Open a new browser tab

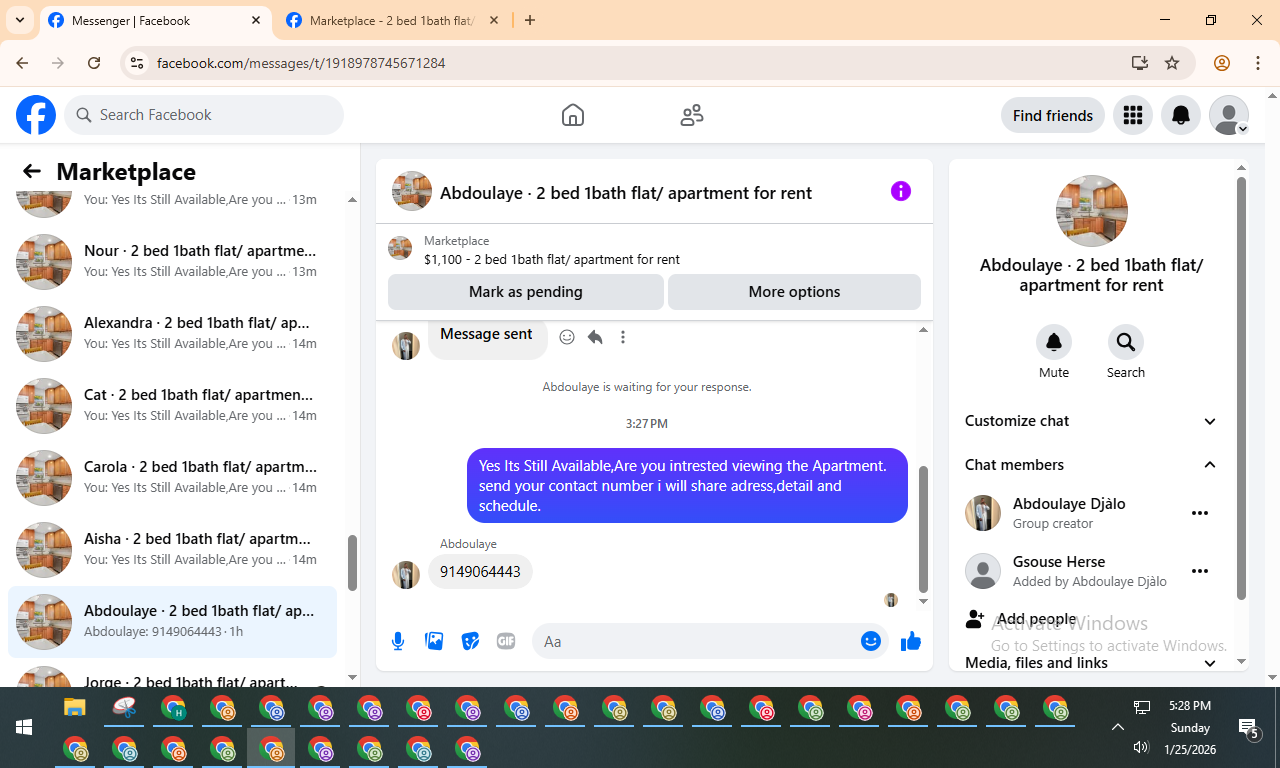point(530,20)
